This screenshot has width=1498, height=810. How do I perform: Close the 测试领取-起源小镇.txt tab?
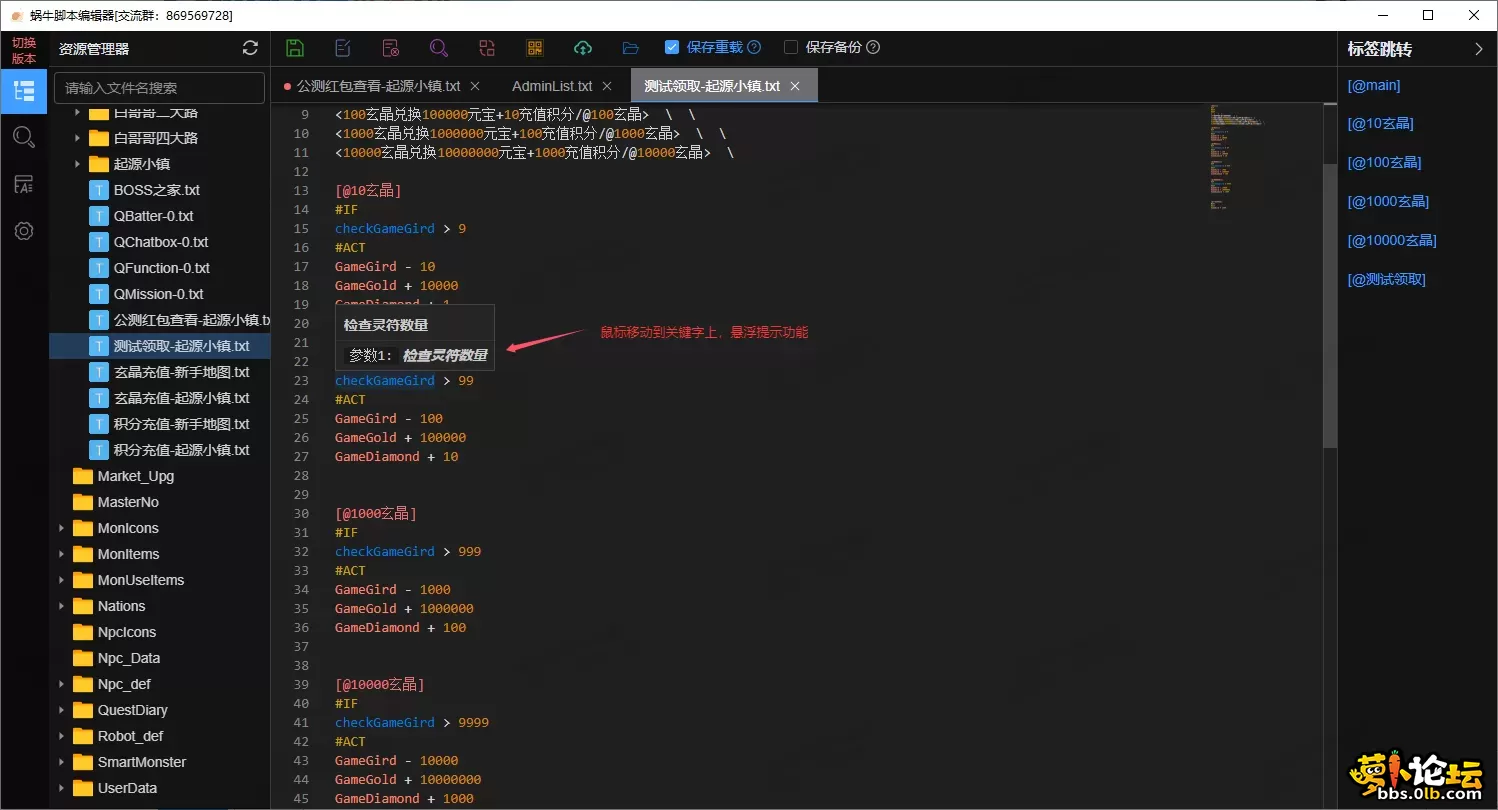pos(795,86)
